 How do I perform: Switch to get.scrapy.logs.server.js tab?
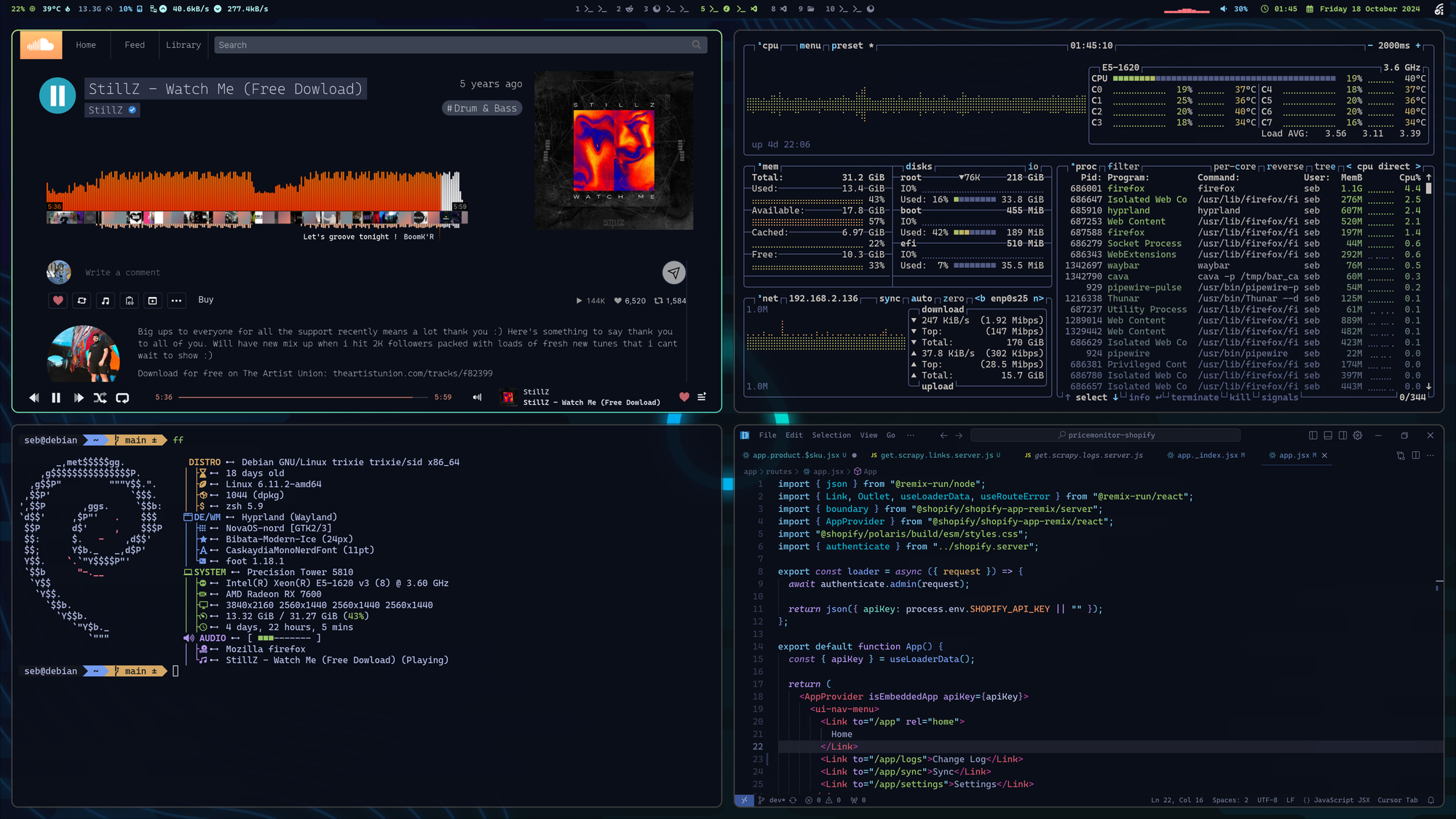click(1084, 456)
